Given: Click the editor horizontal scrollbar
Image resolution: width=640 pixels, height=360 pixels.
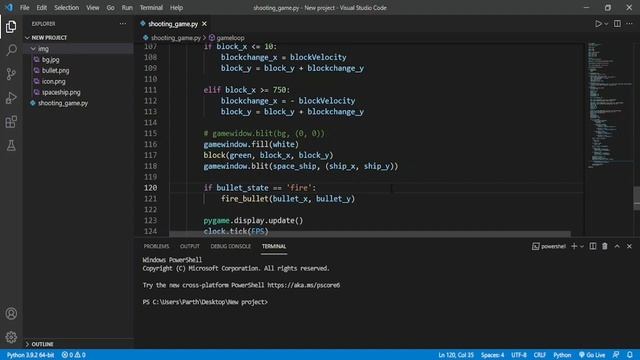Looking at the screenshot, I should [370, 234].
